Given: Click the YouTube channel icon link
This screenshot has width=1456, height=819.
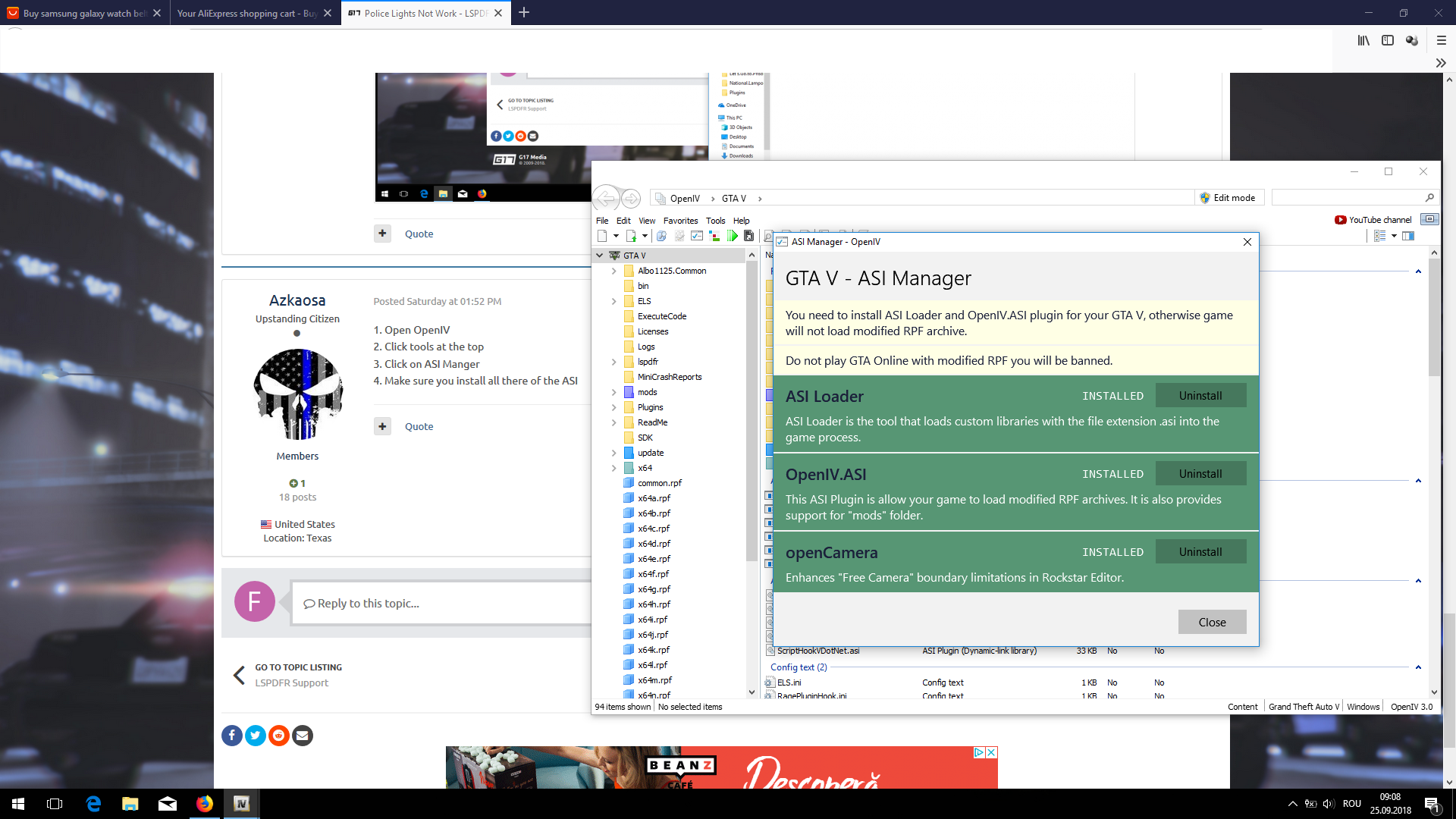Looking at the screenshot, I should [x=1340, y=220].
